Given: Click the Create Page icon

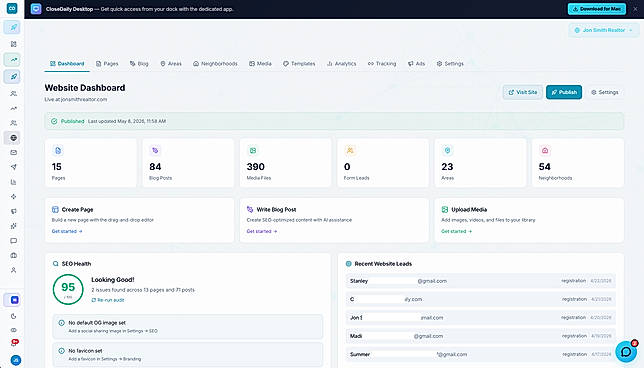Looking at the screenshot, I should coord(55,209).
